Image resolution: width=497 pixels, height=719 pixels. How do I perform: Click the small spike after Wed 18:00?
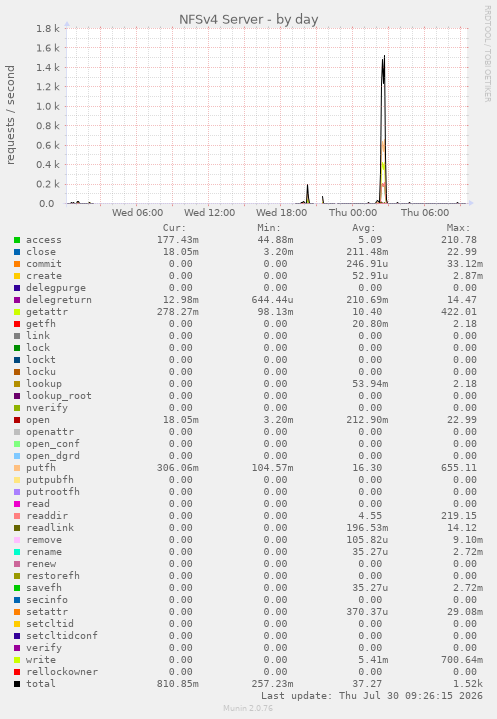click(308, 194)
